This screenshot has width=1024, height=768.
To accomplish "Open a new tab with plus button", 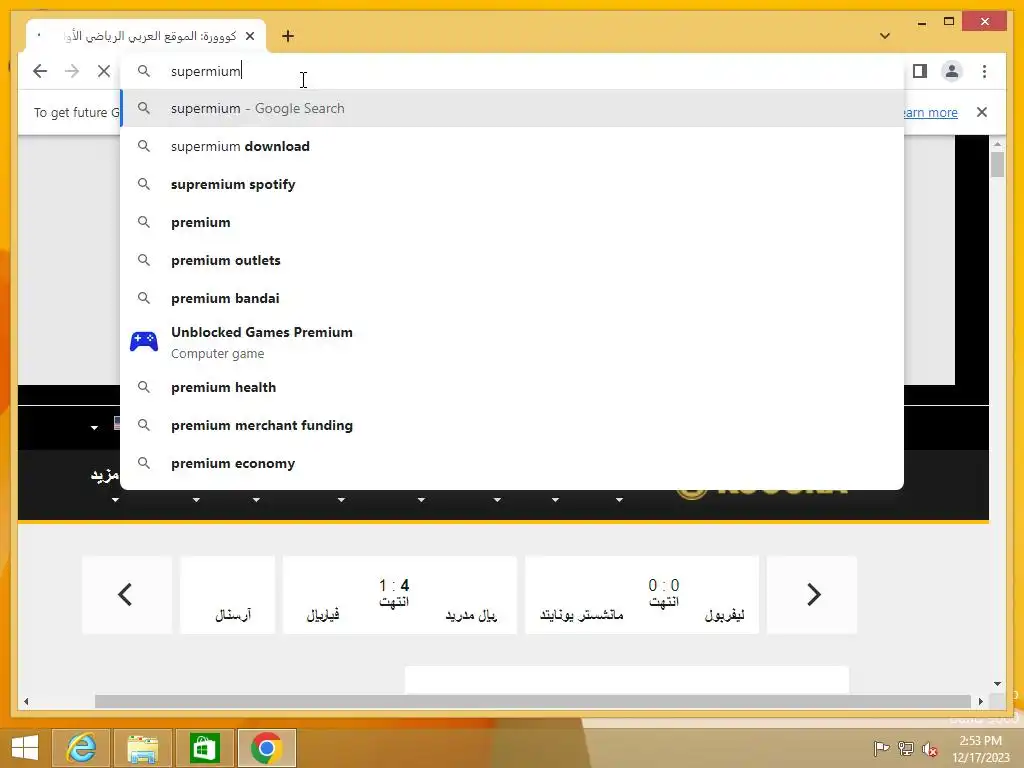I will point(288,36).
